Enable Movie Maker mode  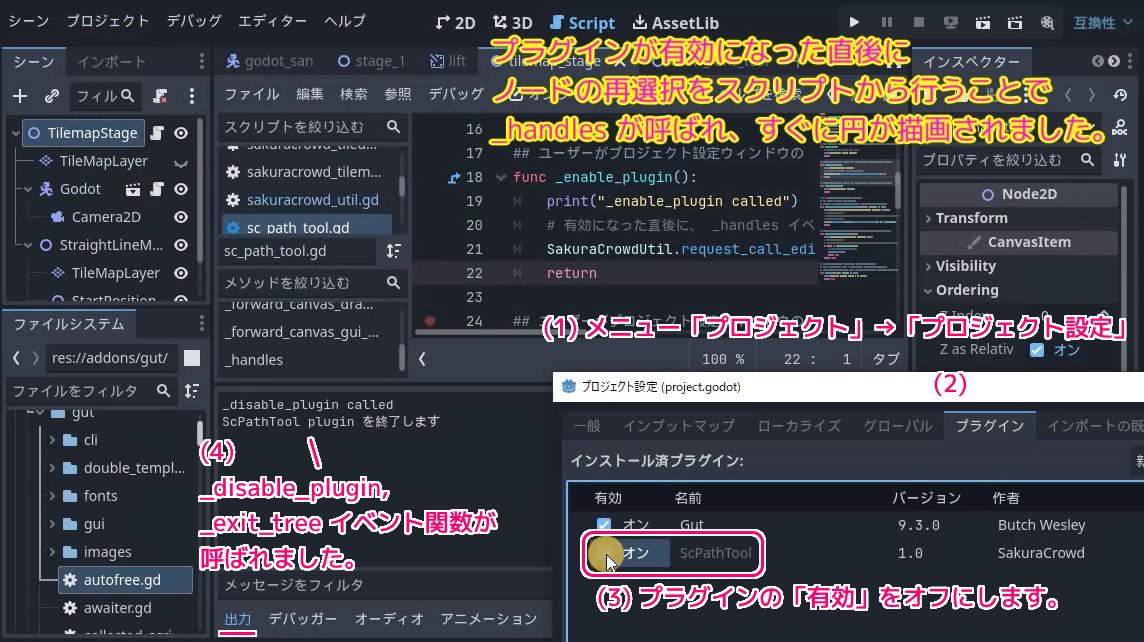[x=1047, y=23]
